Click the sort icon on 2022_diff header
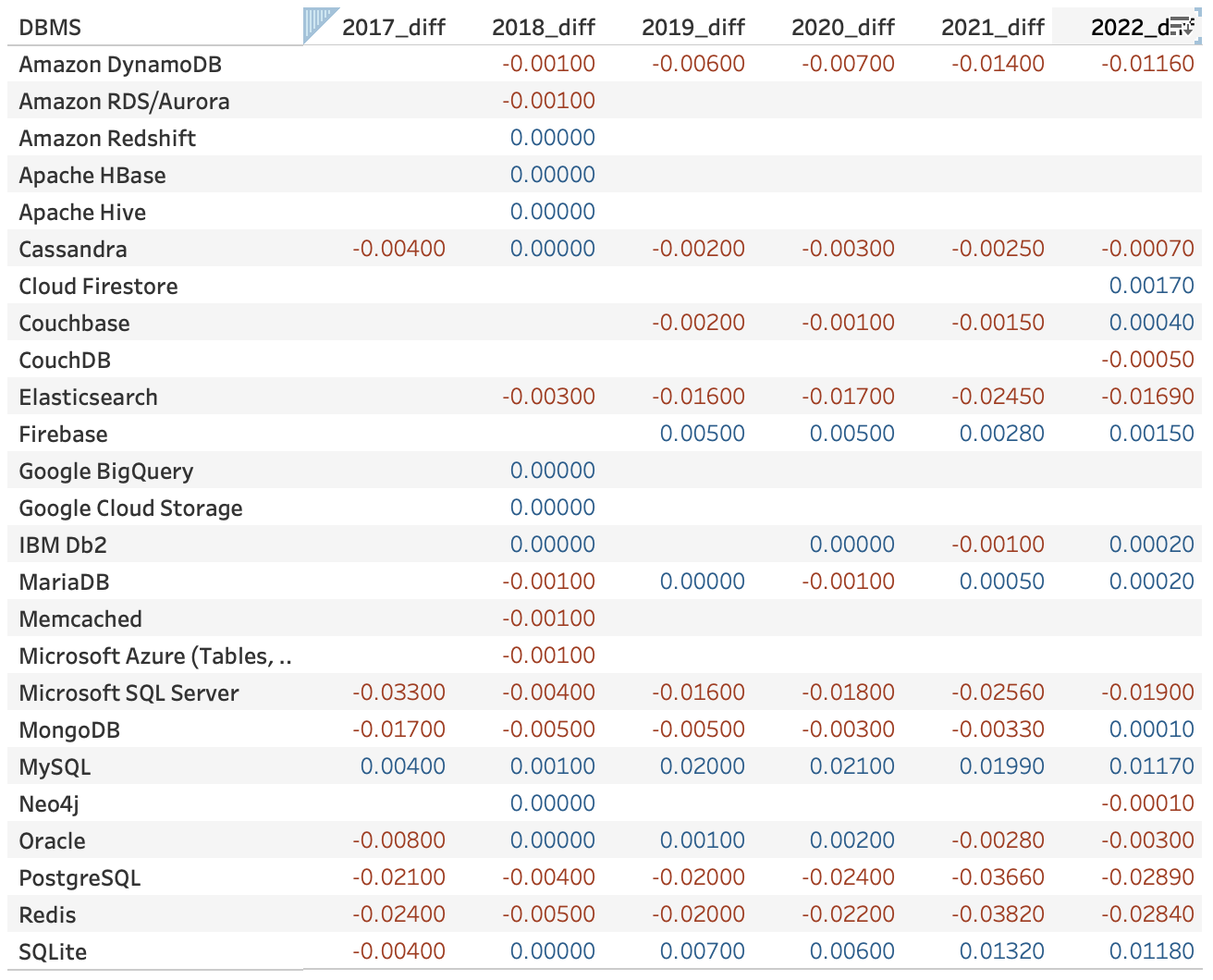Screen dimensions: 1213x980 click(1182, 27)
